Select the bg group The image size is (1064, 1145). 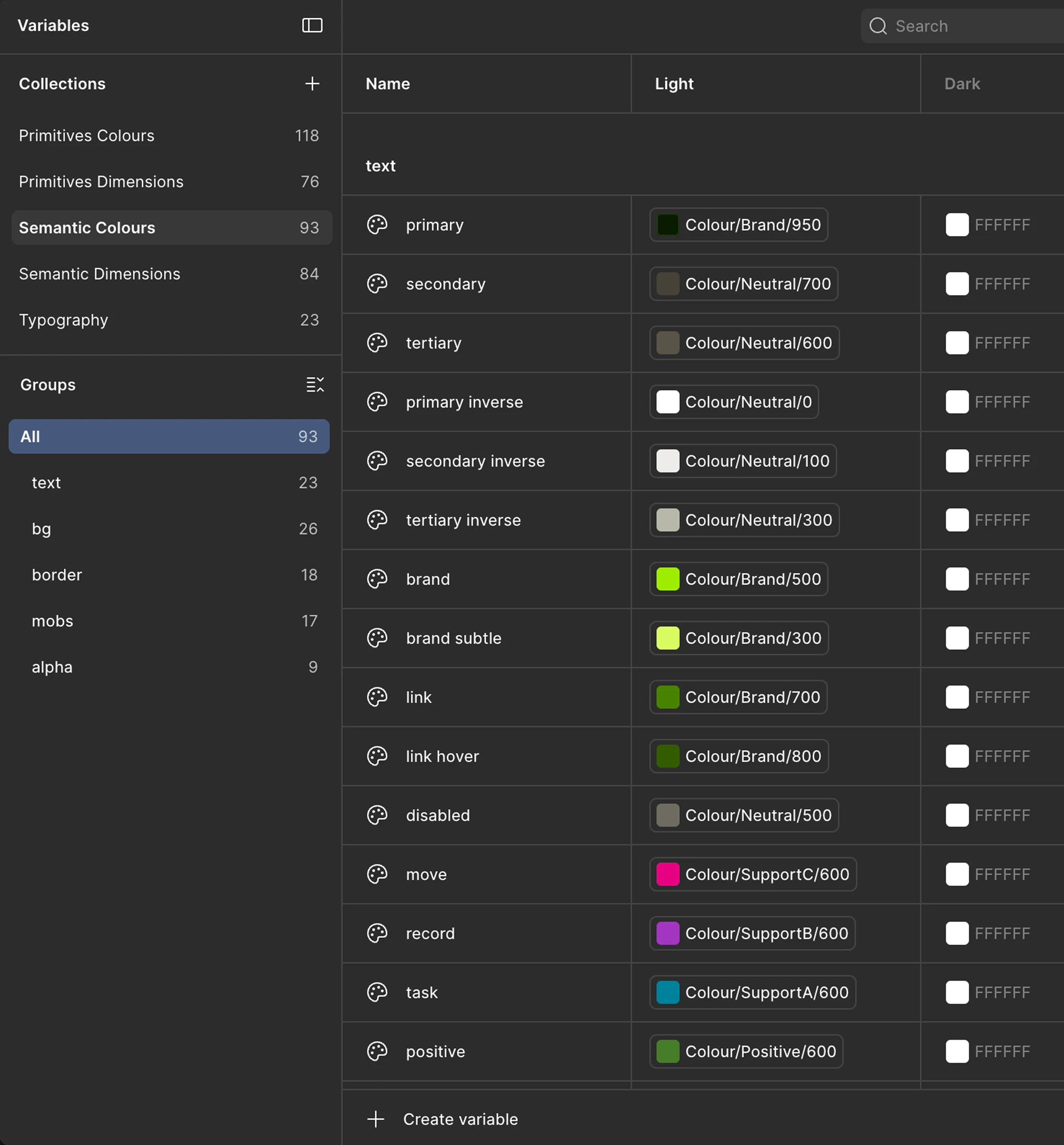pyautogui.click(x=169, y=529)
